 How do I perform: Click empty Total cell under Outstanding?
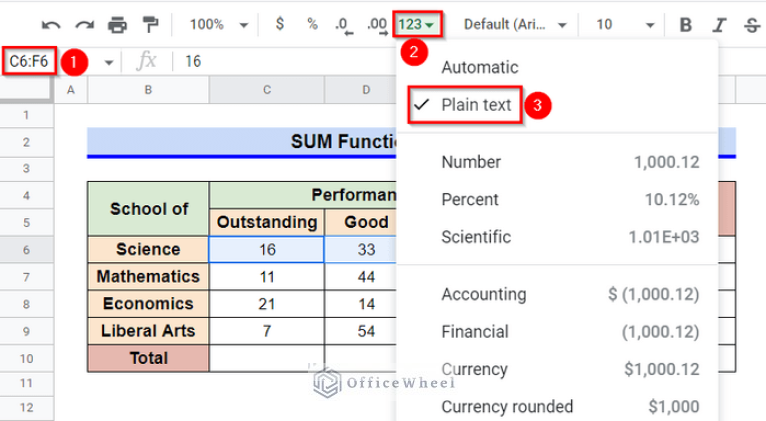[267, 358]
